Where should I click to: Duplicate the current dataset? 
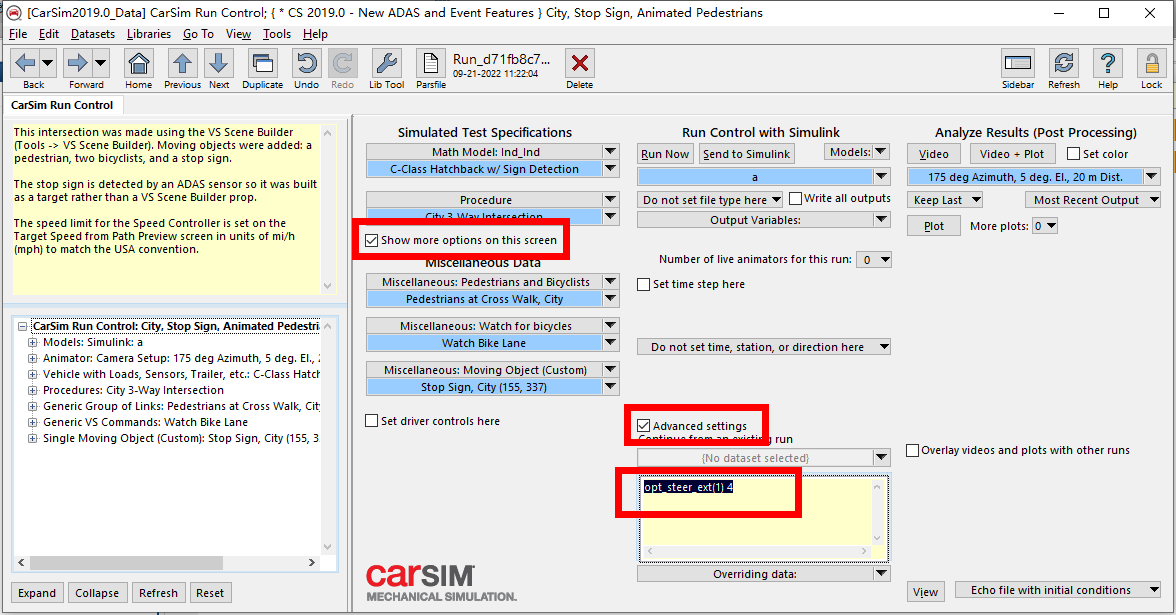pos(262,63)
